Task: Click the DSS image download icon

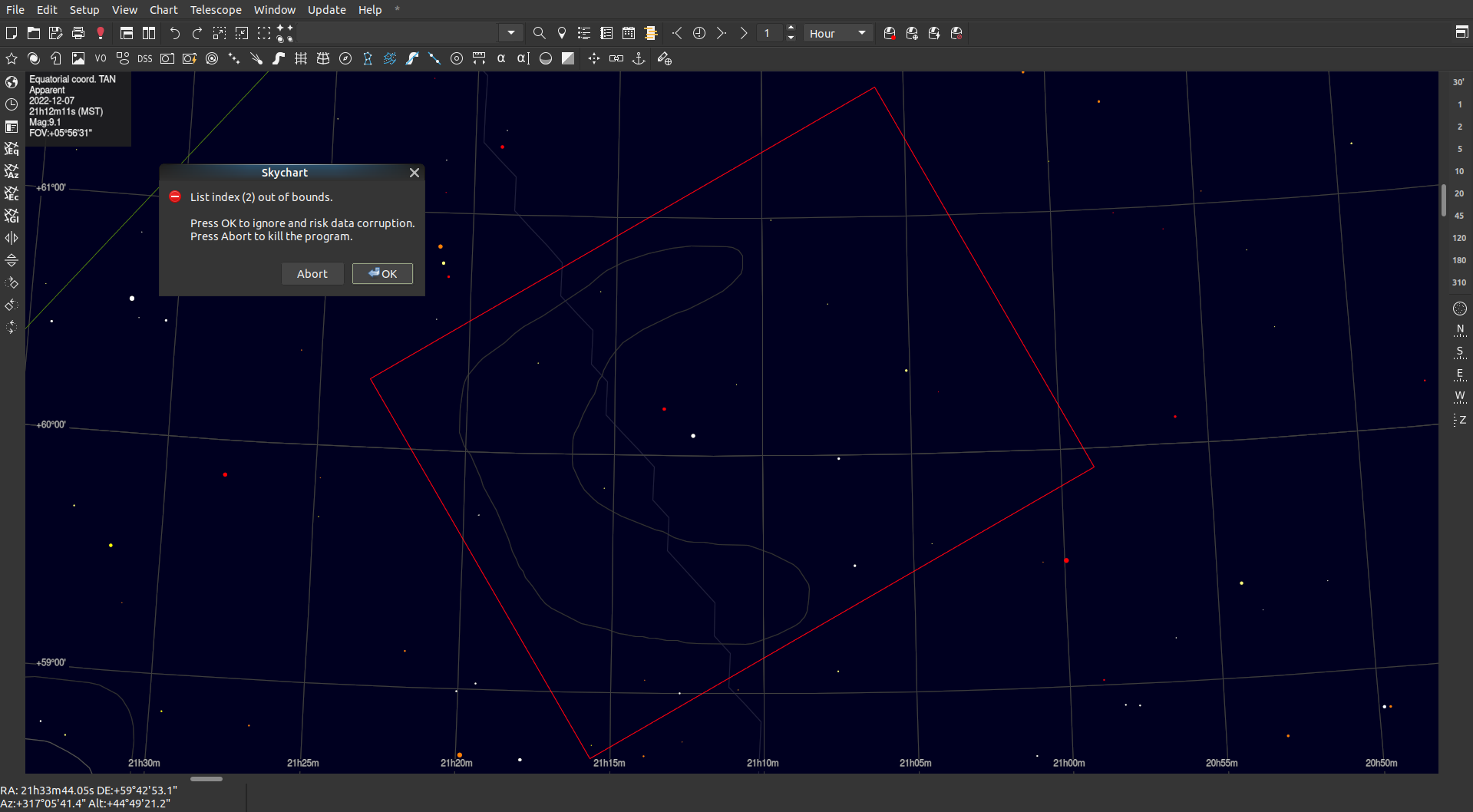Action: coord(144,59)
